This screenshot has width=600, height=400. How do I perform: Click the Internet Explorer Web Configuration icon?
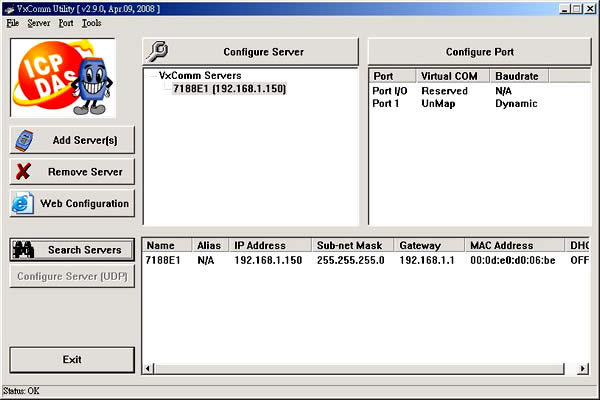(24, 204)
